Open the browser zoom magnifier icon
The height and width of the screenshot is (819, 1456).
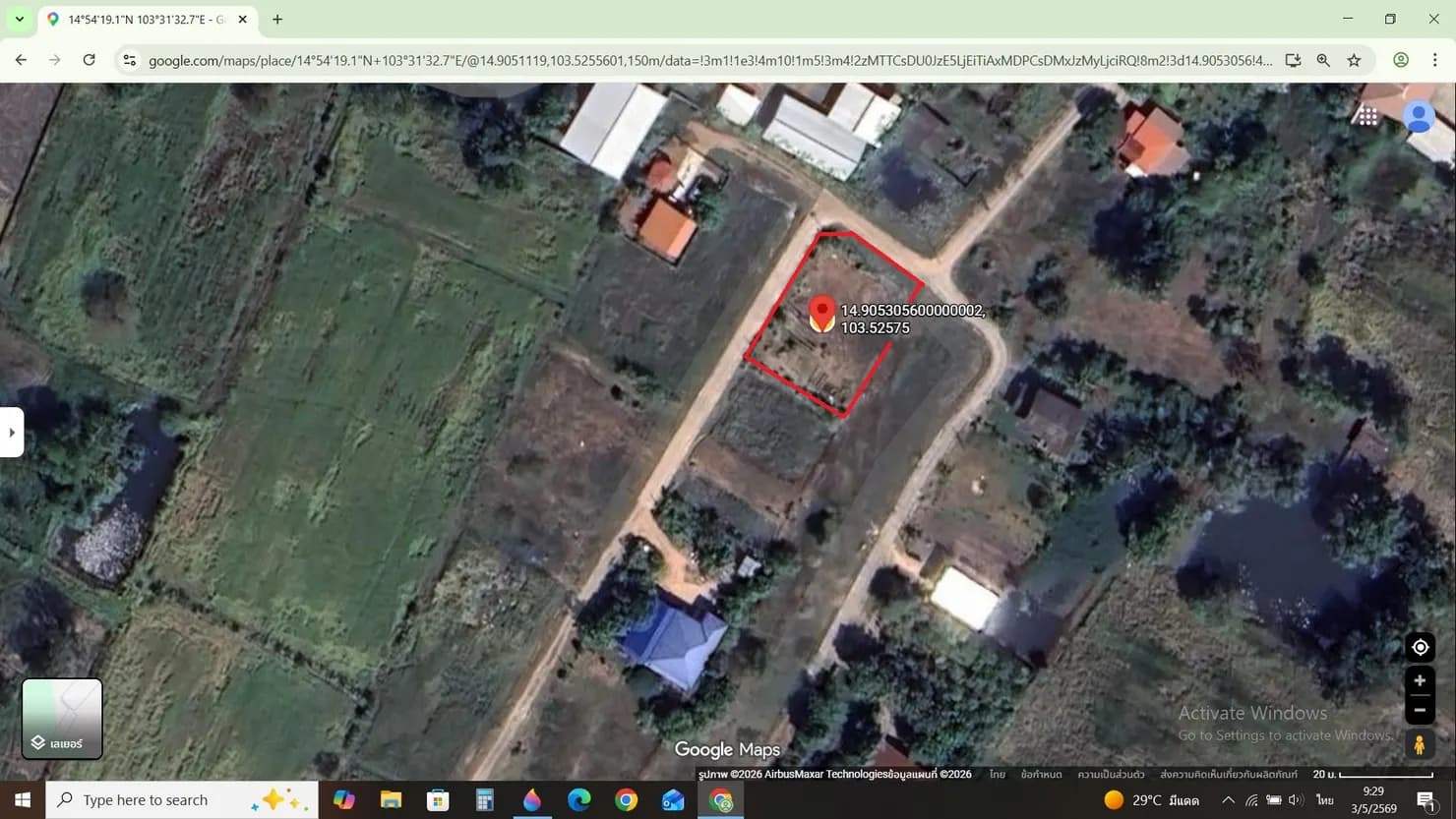[1323, 60]
